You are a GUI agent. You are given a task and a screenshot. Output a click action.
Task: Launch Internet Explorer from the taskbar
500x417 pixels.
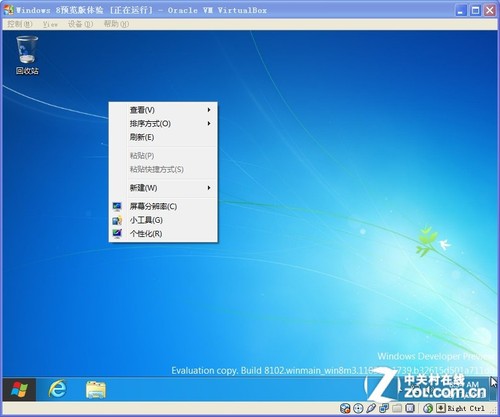point(57,389)
